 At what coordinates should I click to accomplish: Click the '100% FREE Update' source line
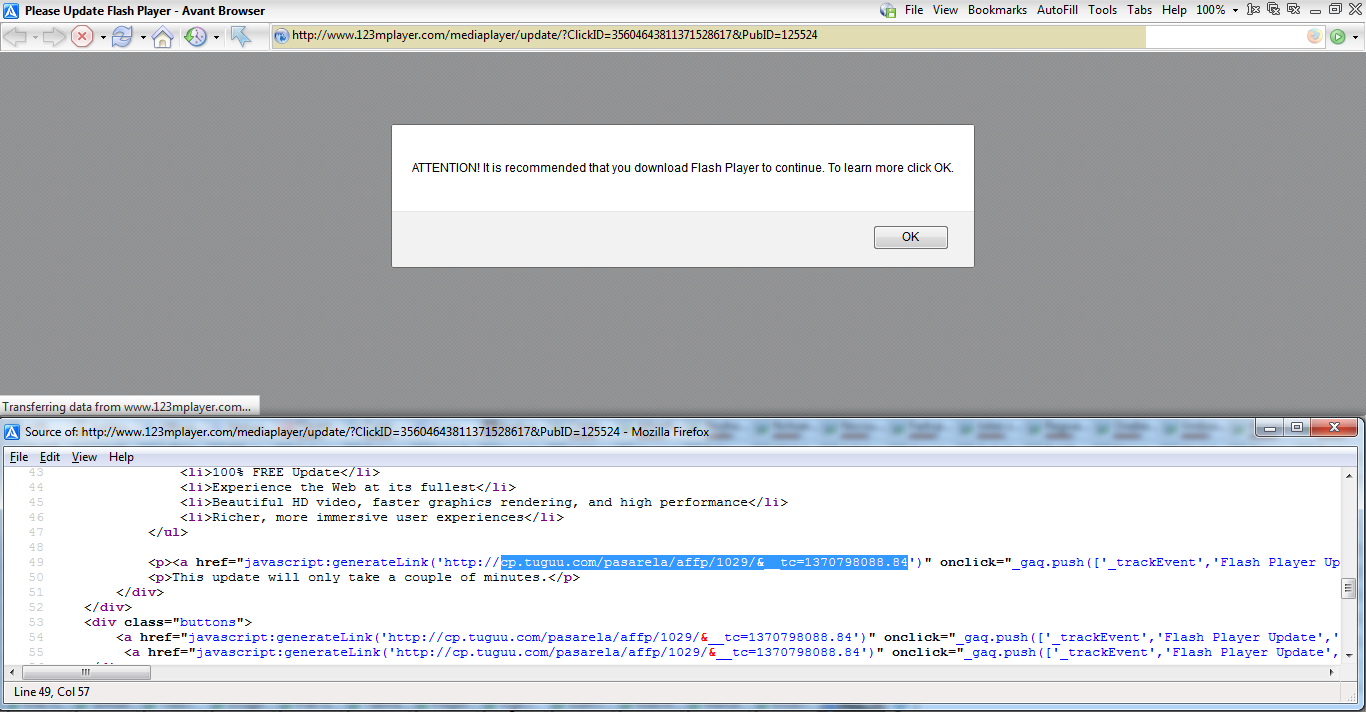click(x=280, y=471)
